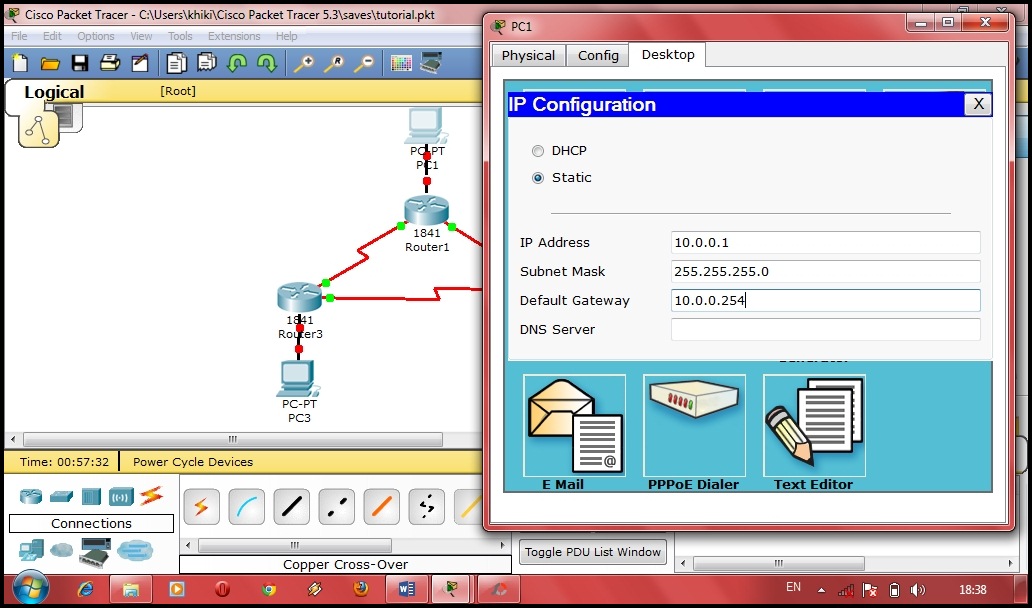Open a file with the folder icon
This screenshot has height=608, width=1032.
[50, 64]
